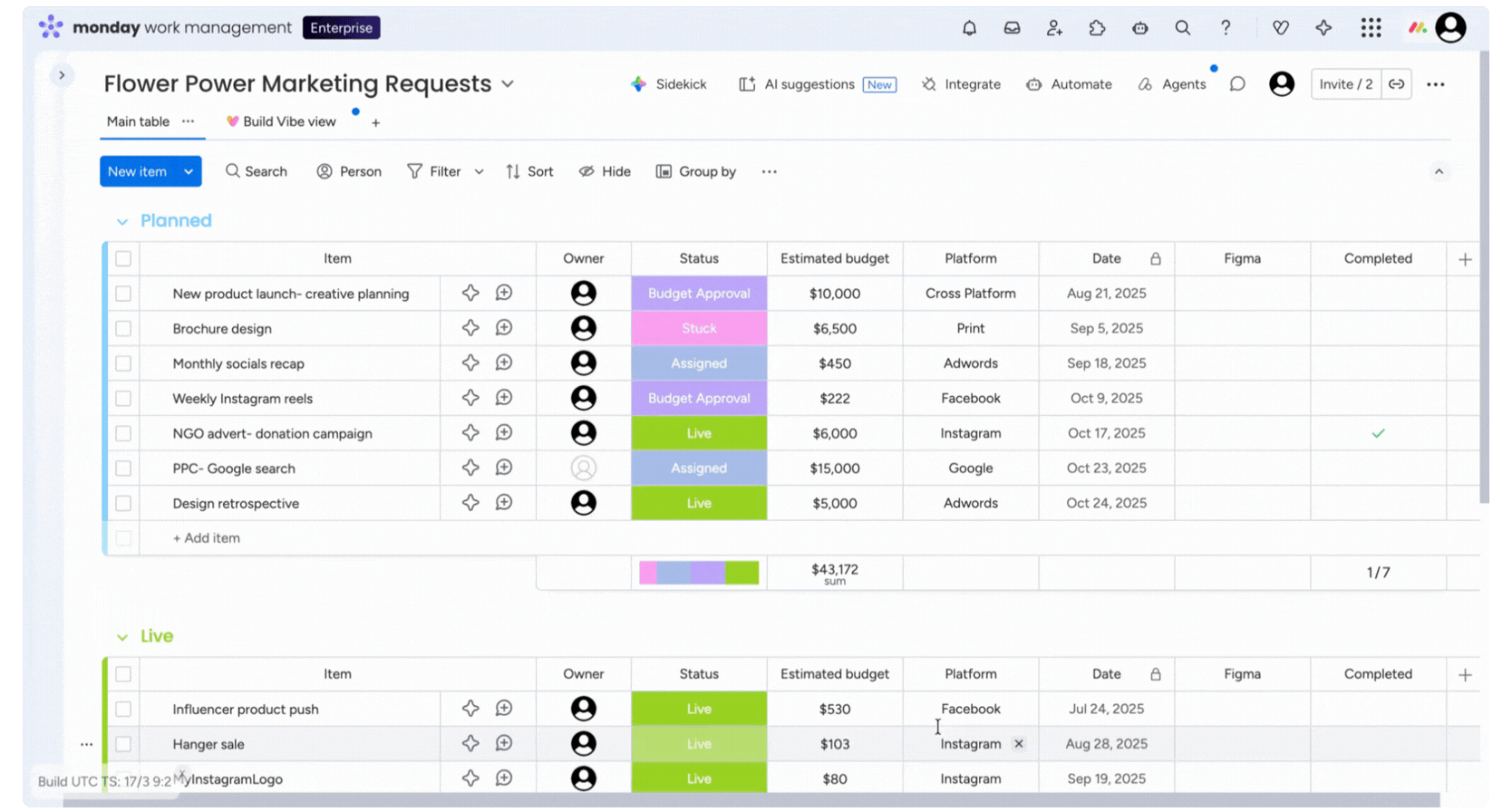Expand the board title dropdown chevron
This screenshot has height=812, width=1512.
(x=508, y=84)
